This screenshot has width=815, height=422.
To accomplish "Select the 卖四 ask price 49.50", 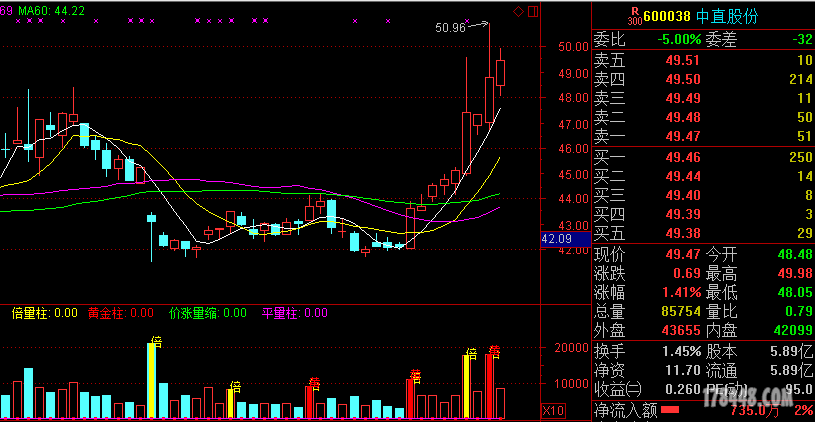I will (683, 80).
